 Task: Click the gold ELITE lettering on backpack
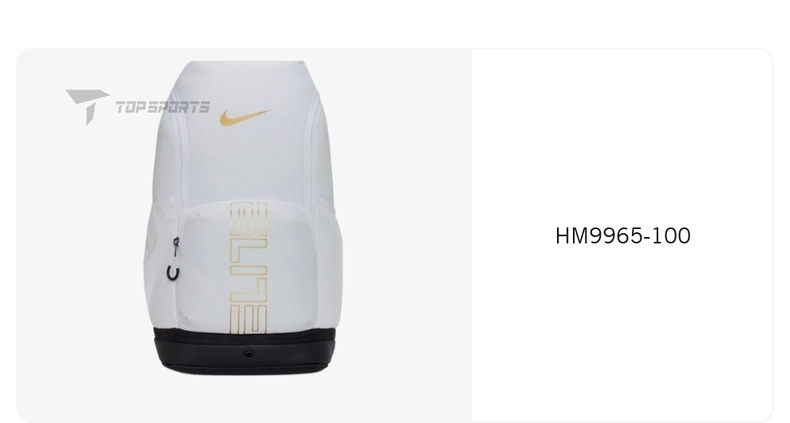tap(248, 268)
